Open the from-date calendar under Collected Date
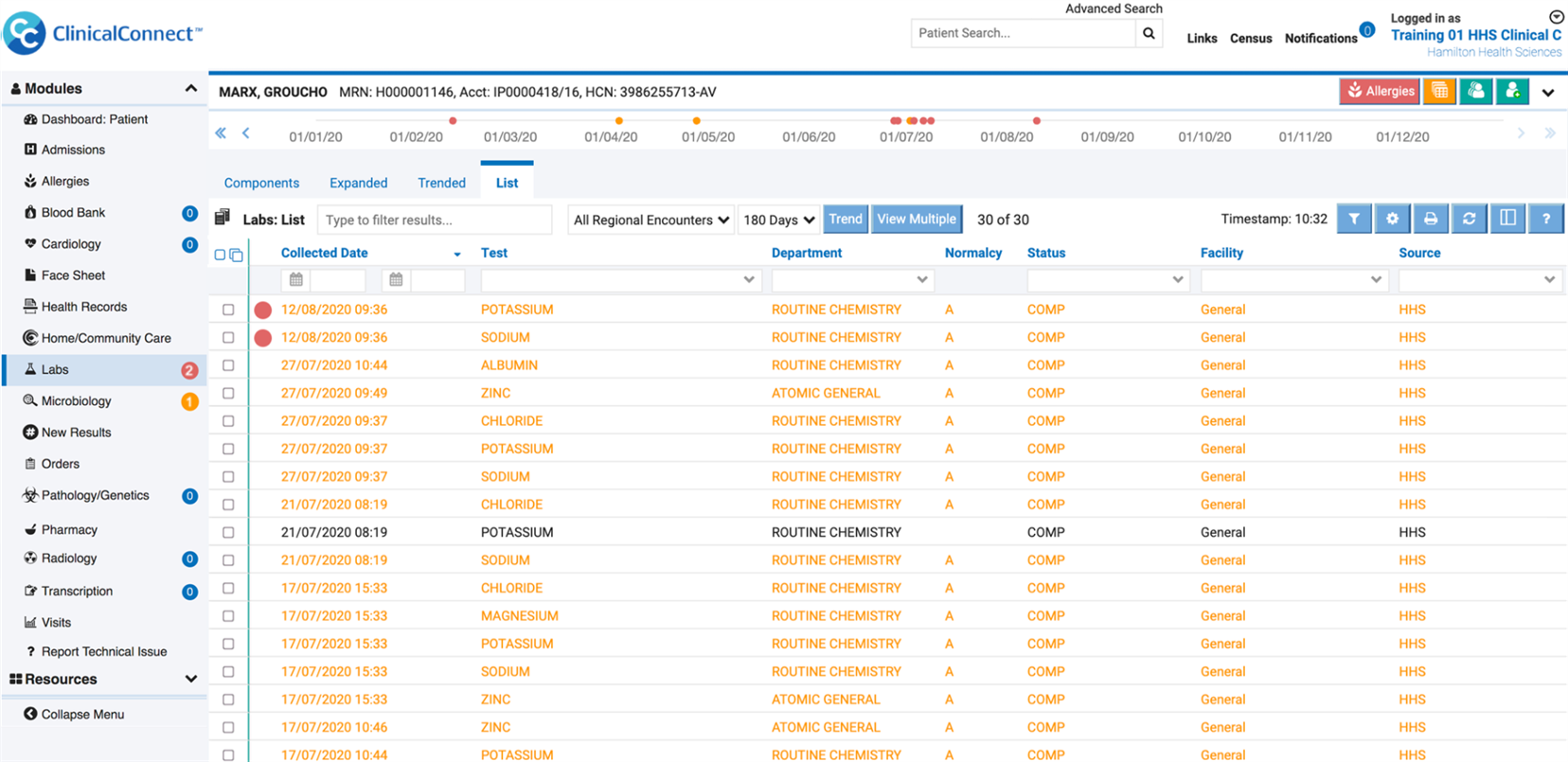The image size is (1568, 762). click(x=296, y=280)
